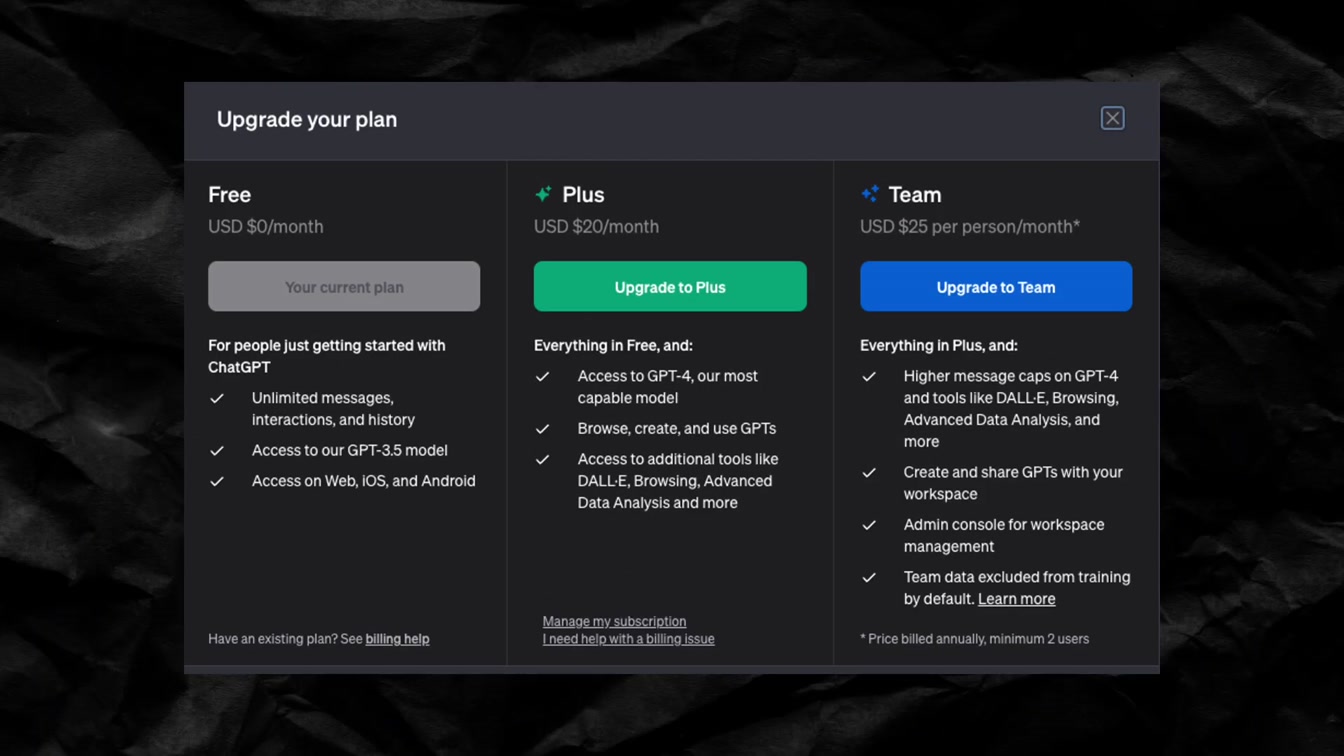Click Admin console for workspace management text
The height and width of the screenshot is (756, 1344).
pos(1004,536)
